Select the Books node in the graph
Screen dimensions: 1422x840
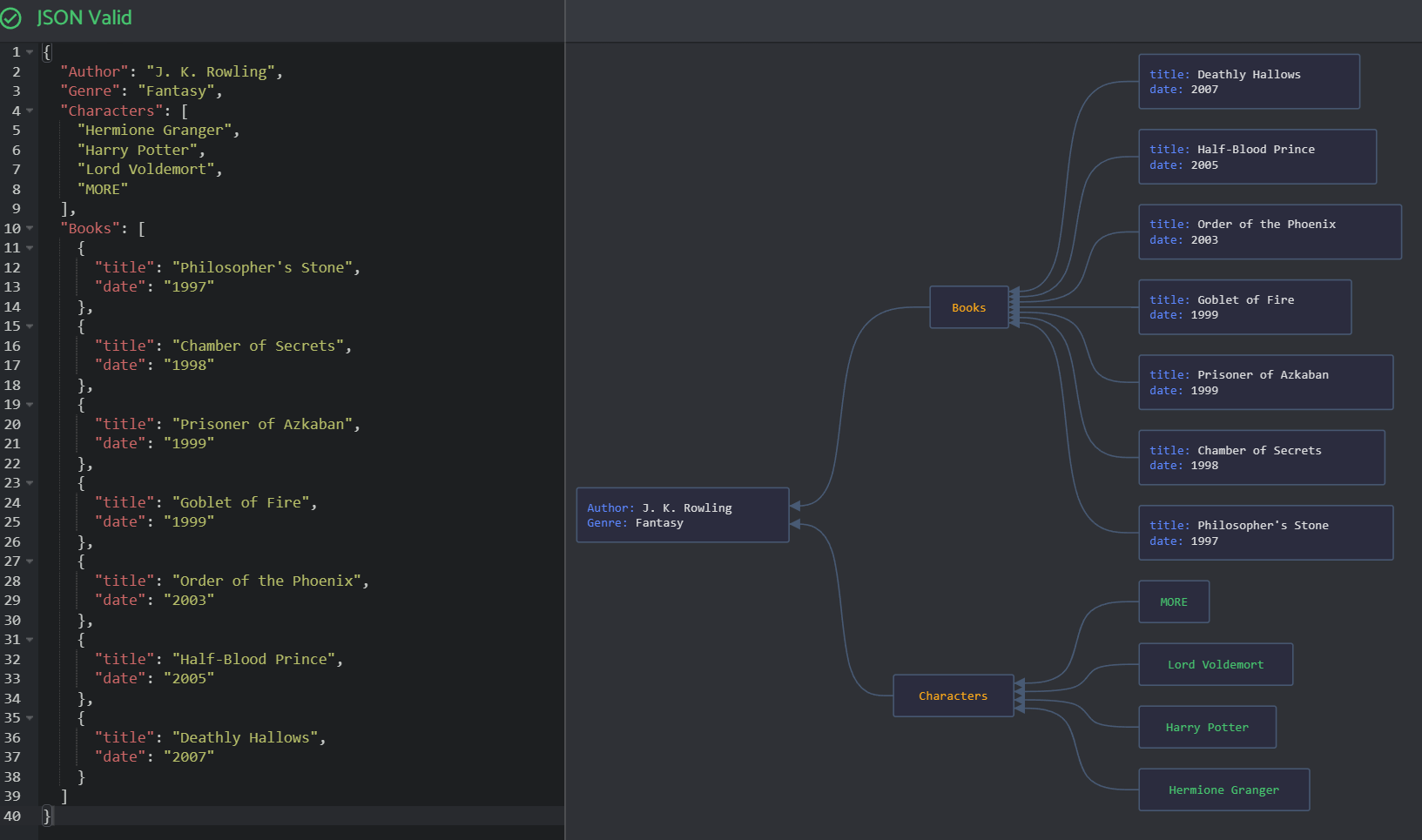[968, 307]
